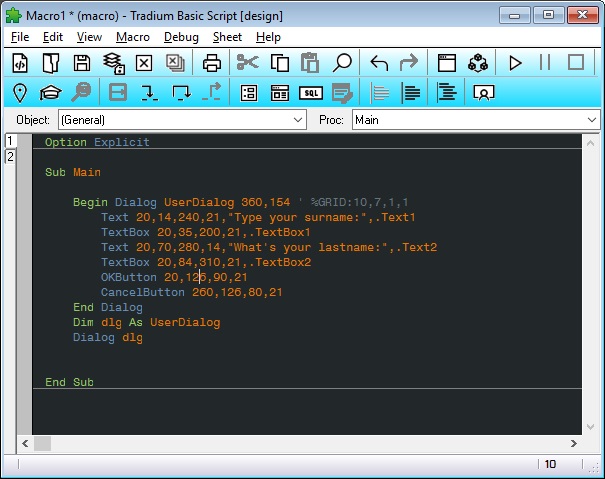This screenshot has width=605, height=479.
Task: Click the horizontal scrollbar right arrow
Action: [575, 442]
